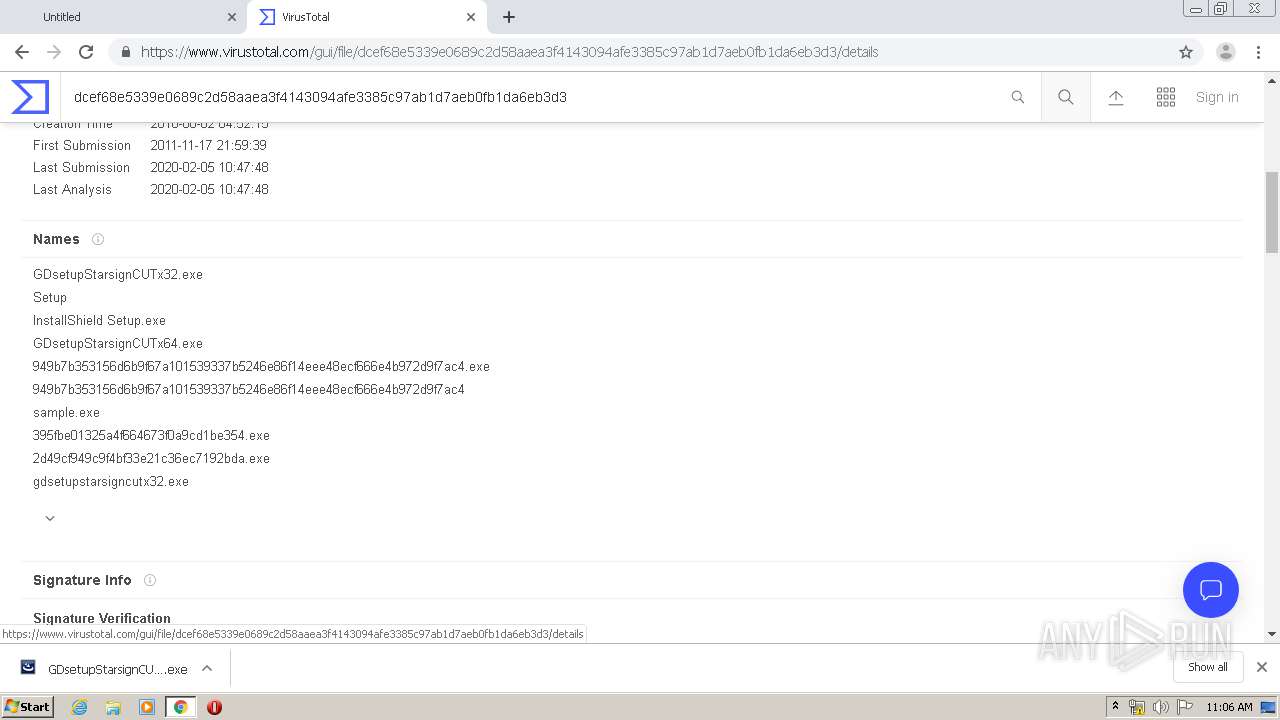Select name sample.exe

66,412
